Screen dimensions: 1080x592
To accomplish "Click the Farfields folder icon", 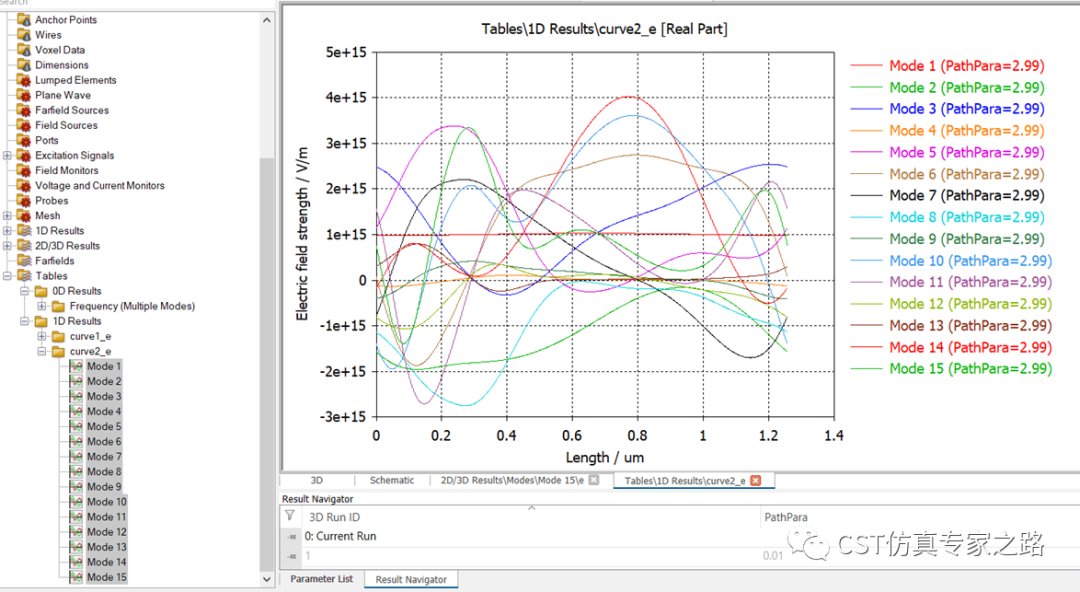I will [x=24, y=261].
